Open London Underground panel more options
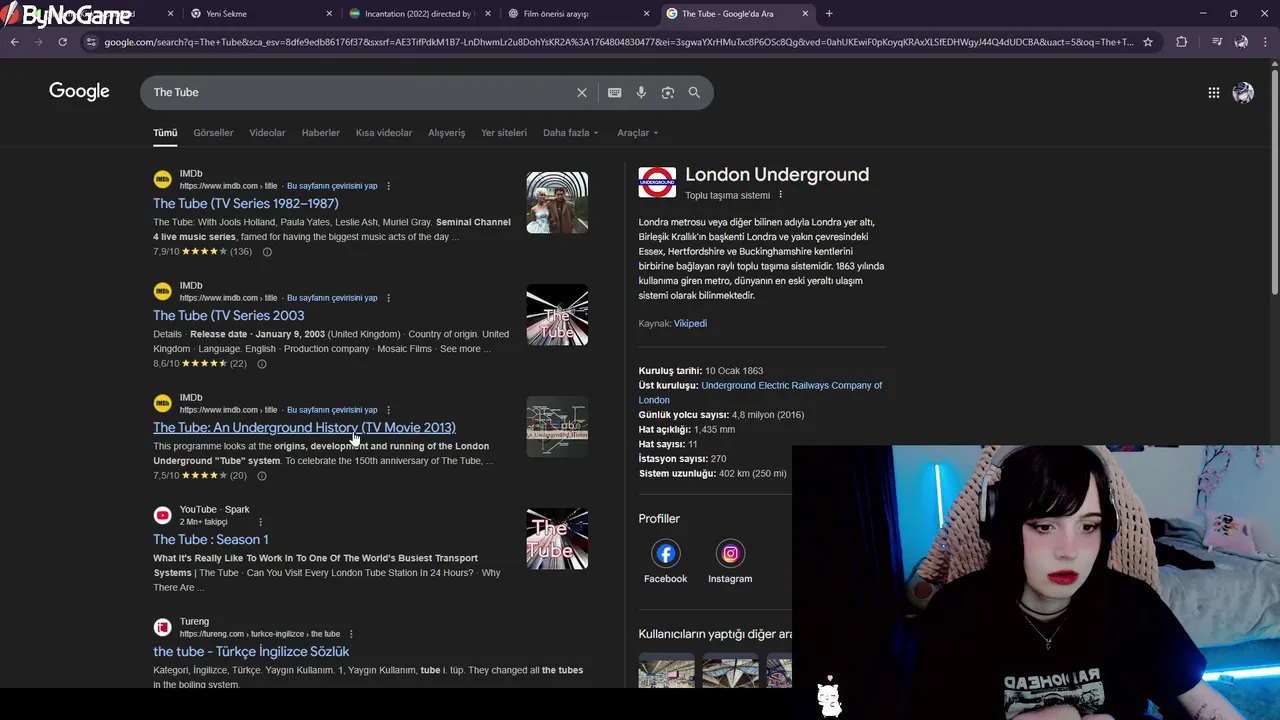The width and height of the screenshot is (1280, 720). [781, 195]
